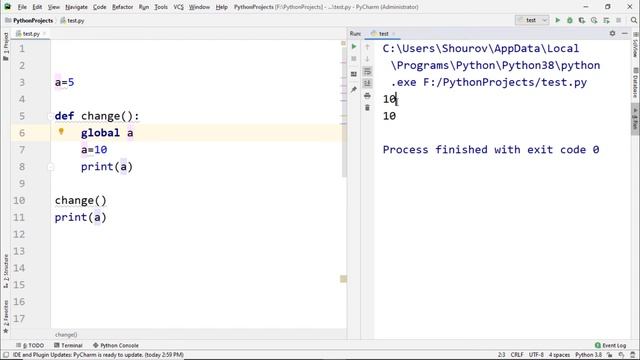
Task: Click line 6 global a in editor
Action: (x=107, y=133)
